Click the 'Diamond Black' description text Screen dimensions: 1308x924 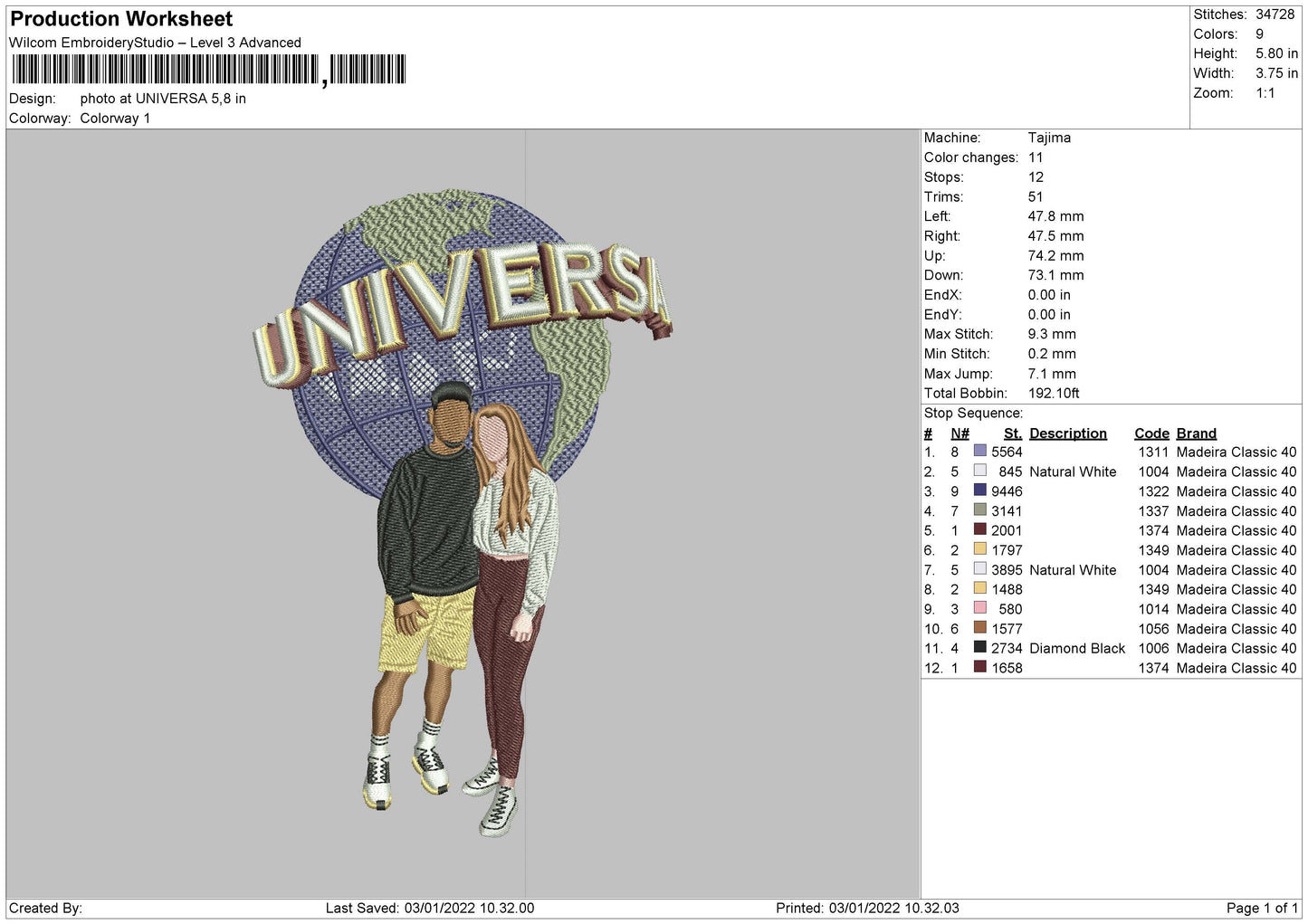1077,648
